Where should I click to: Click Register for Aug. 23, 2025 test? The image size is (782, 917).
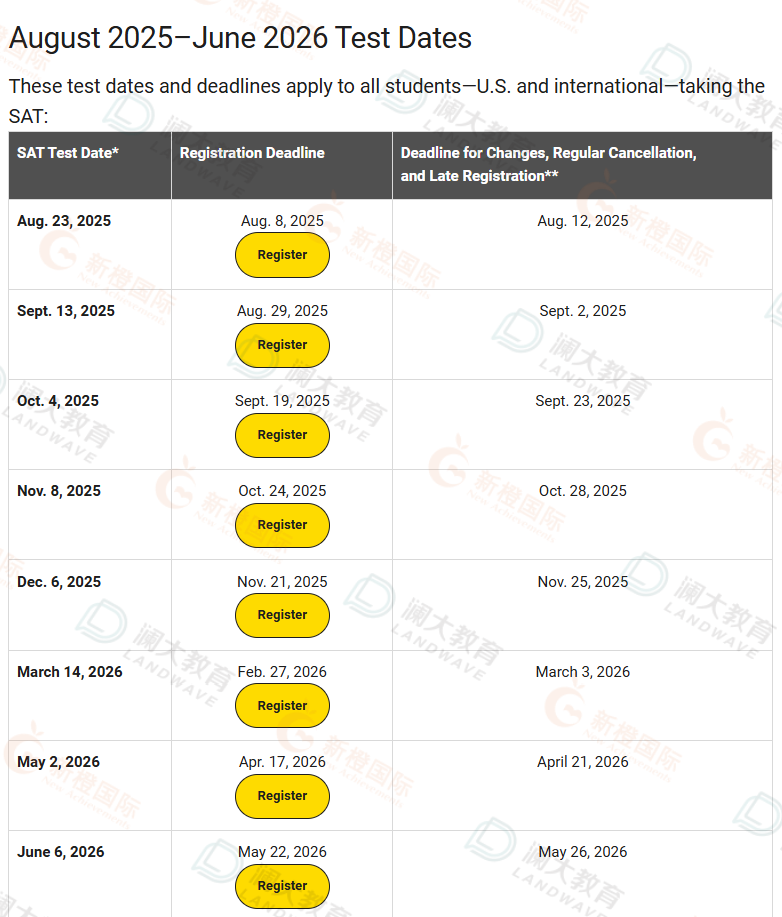coord(282,255)
